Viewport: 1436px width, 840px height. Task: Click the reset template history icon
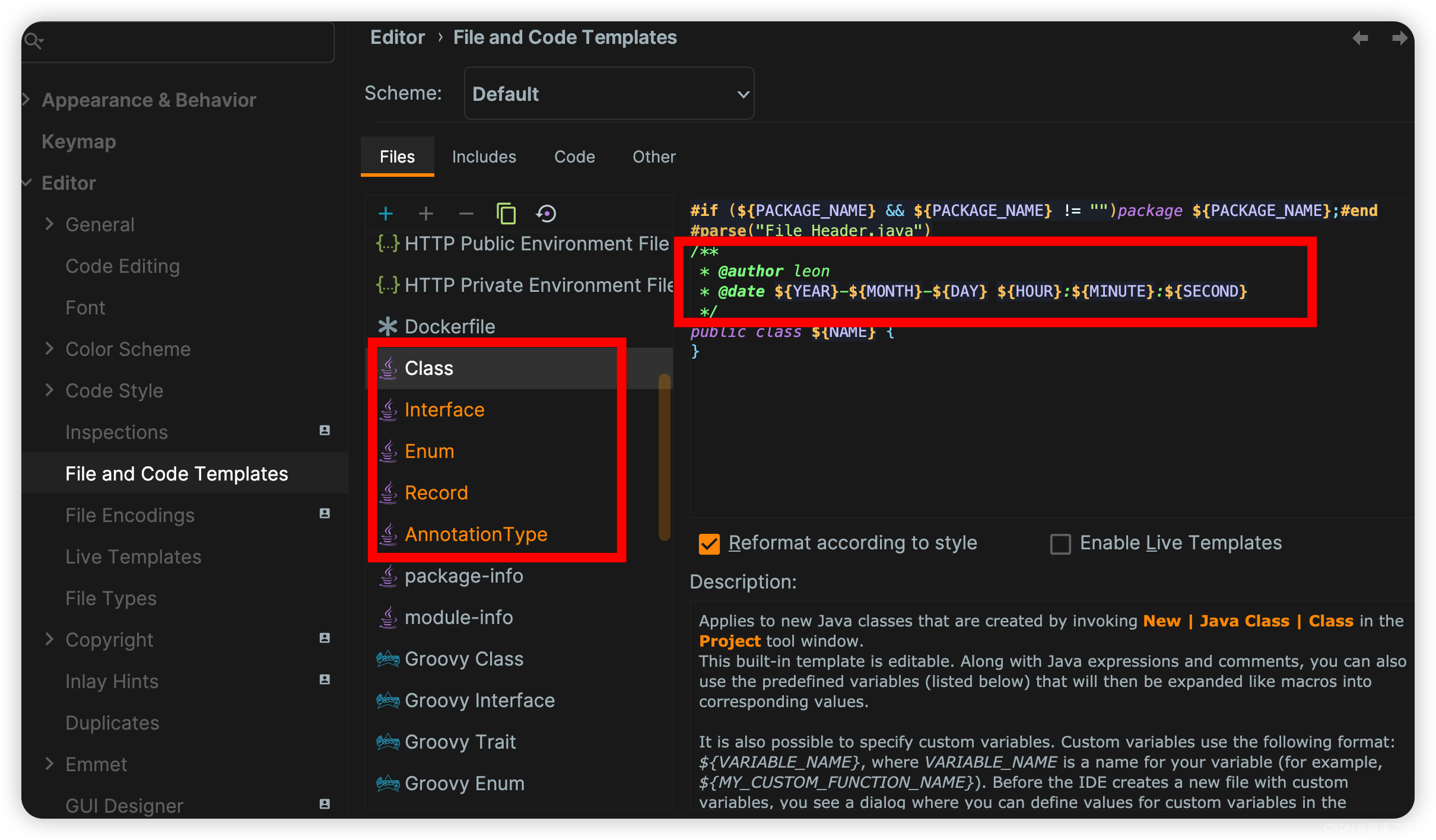(x=548, y=213)
